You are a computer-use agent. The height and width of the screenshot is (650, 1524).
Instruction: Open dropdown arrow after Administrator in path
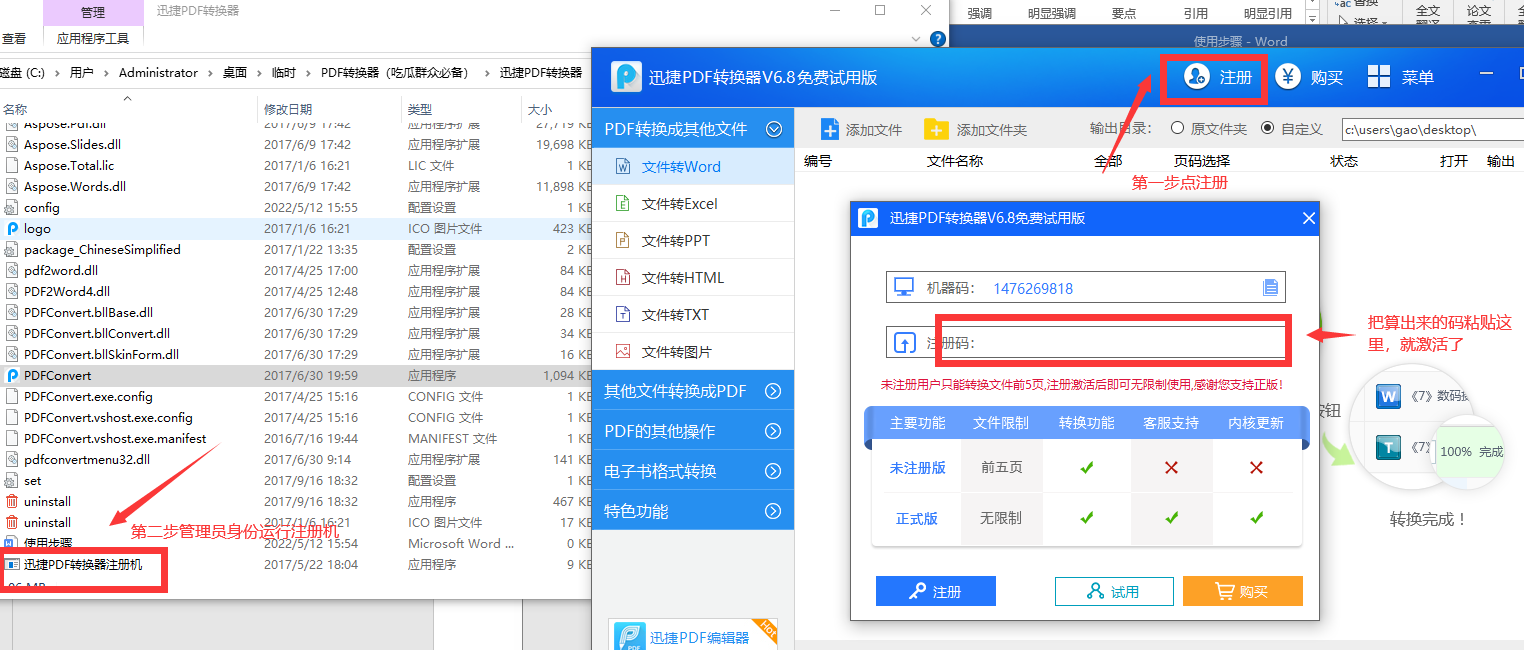coord(210,73)
